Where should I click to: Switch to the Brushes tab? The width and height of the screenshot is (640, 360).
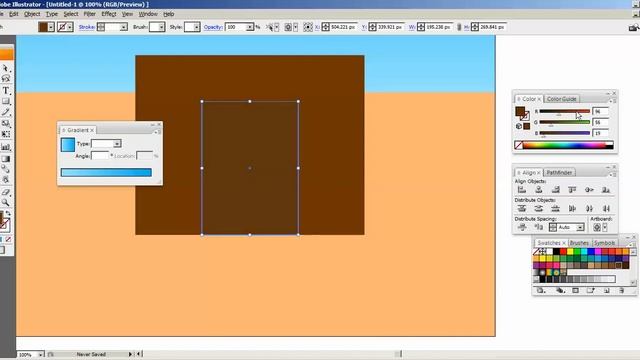(x=579, y=242)
